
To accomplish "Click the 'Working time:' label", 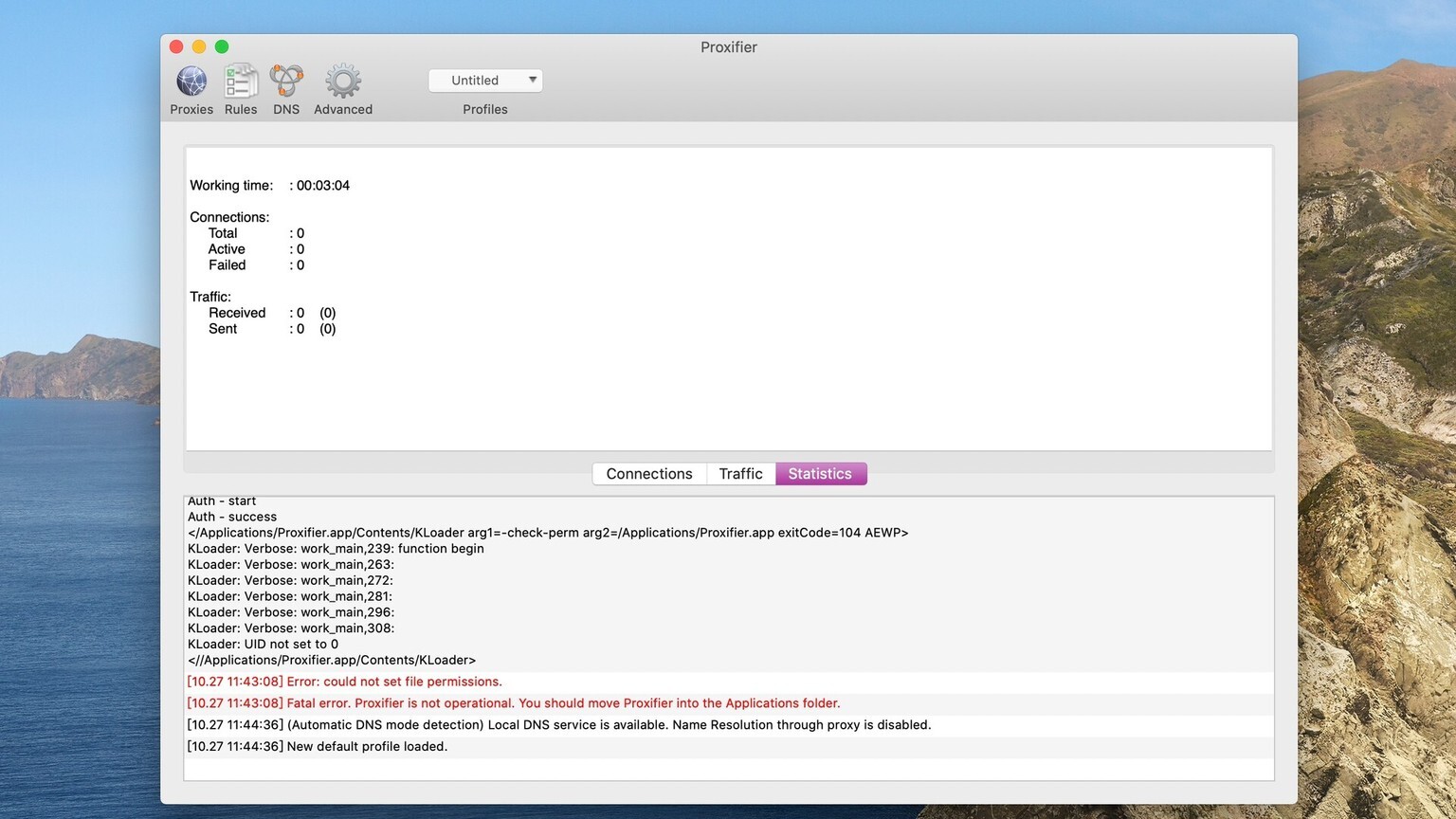I will click(x=231, y=186).
